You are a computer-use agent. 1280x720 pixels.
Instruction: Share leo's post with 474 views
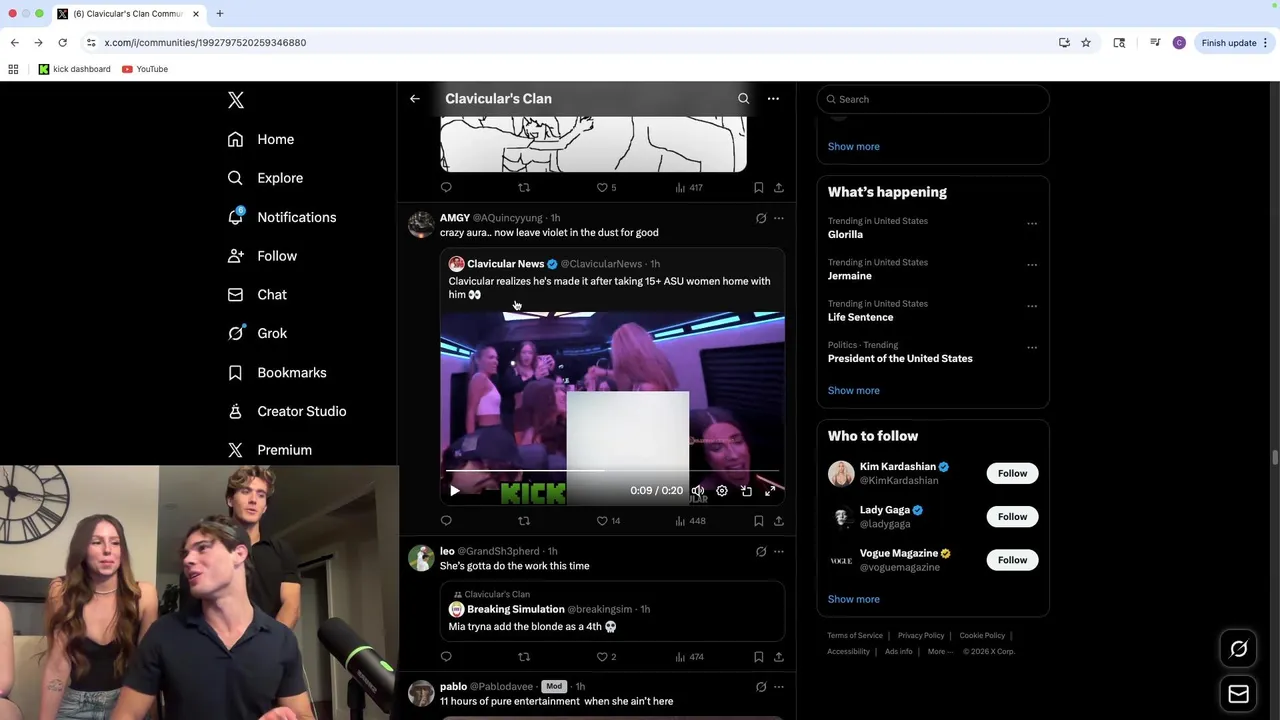(x=779, y=657)
